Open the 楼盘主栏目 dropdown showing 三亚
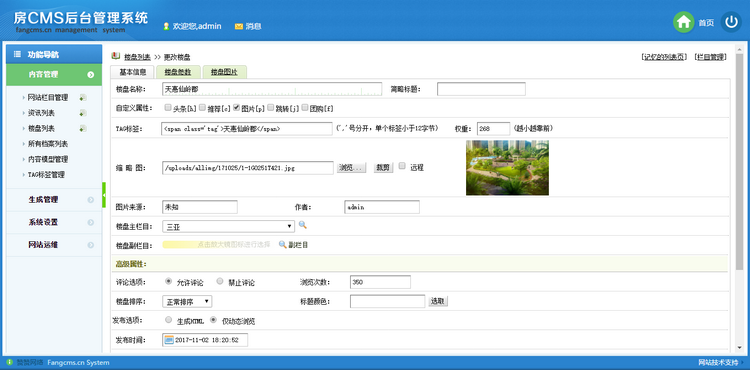Screen dimensions: 750x370 [x=228, y=226]
